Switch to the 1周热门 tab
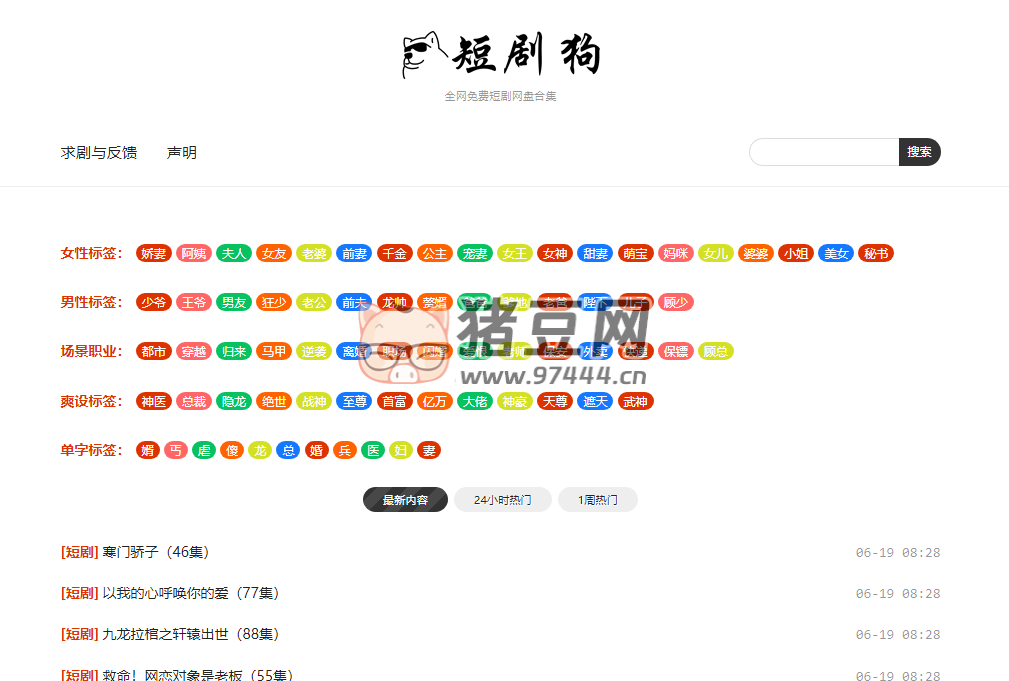 click(597, 499)
